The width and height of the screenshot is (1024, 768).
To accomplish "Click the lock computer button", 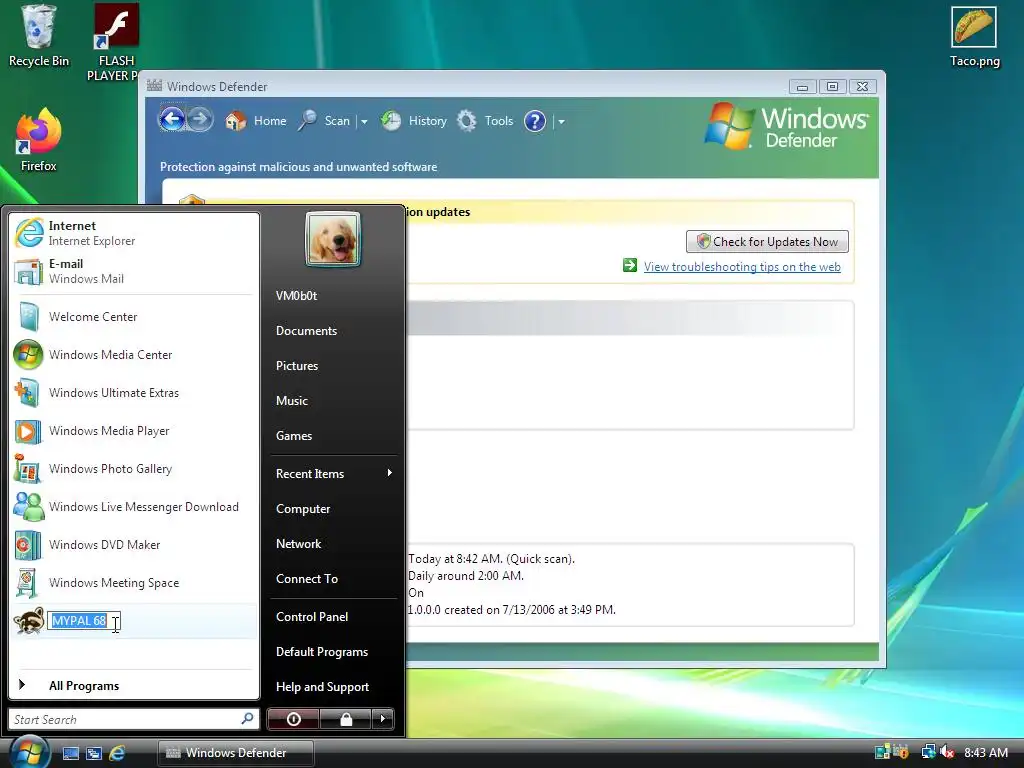I will click(345, 719).
